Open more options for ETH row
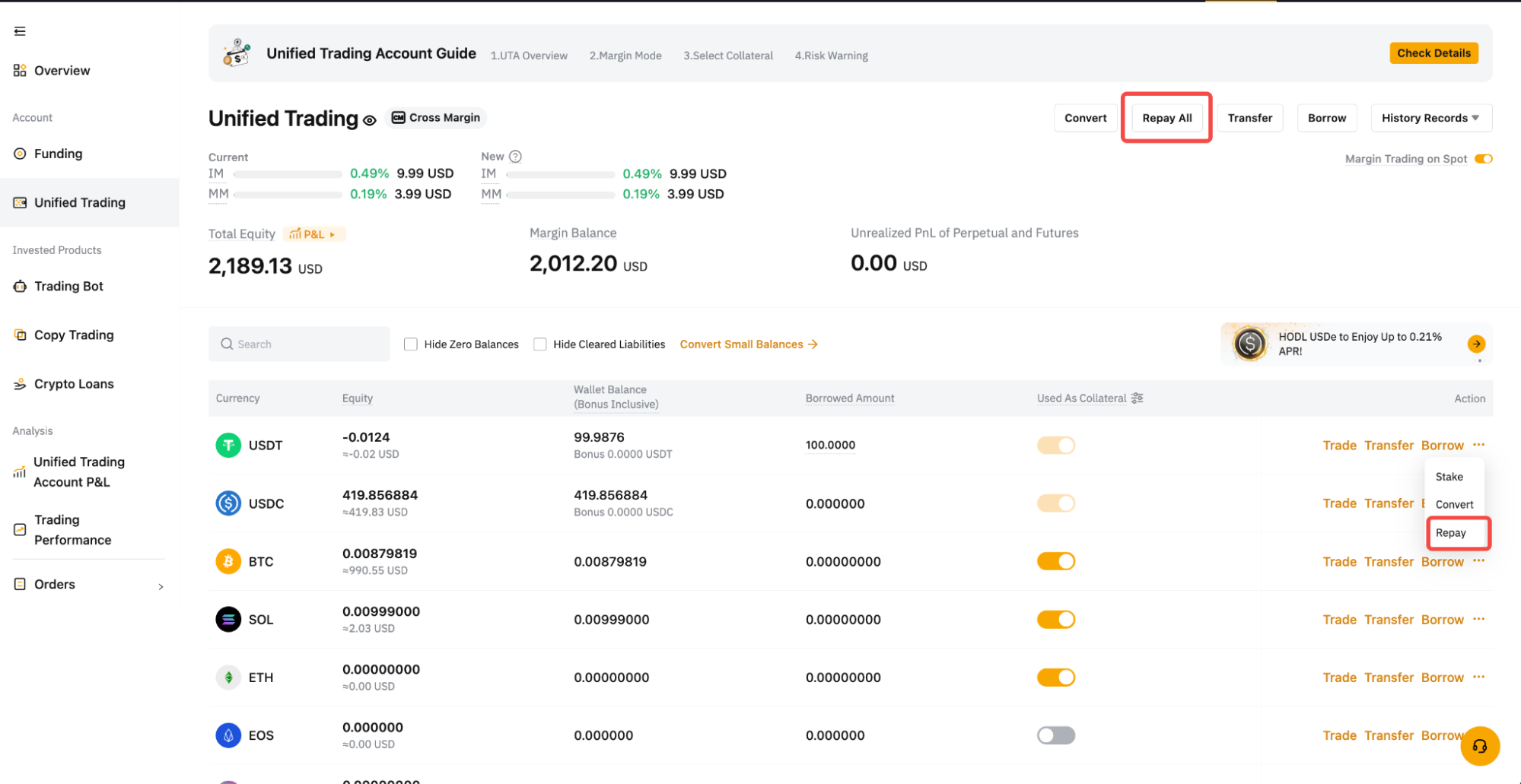This screenshot has height=784, width=1521. 1478,677
